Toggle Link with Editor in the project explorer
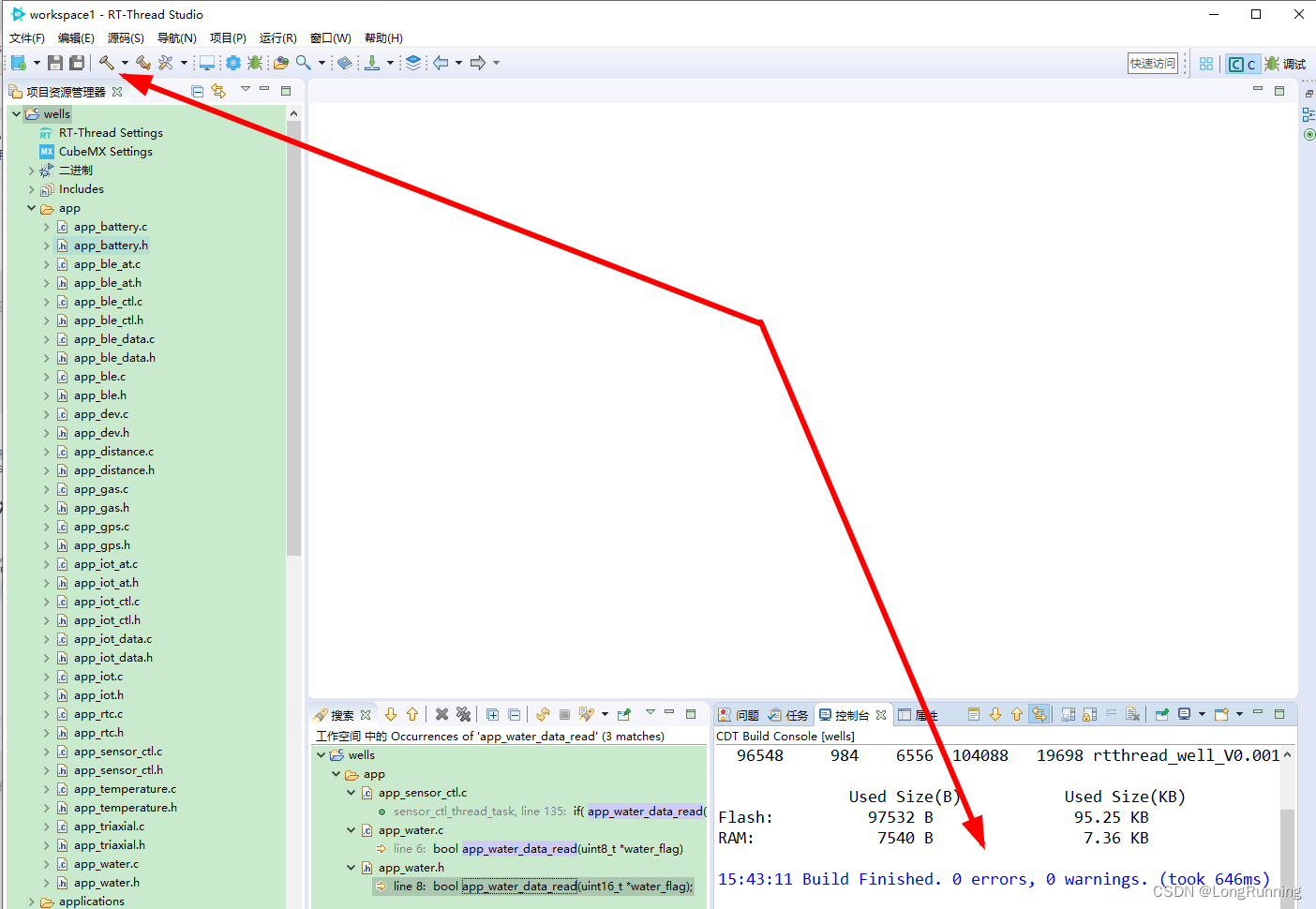Image resolution: width=1316 pixels, height=909 pixels. point(218,91)
